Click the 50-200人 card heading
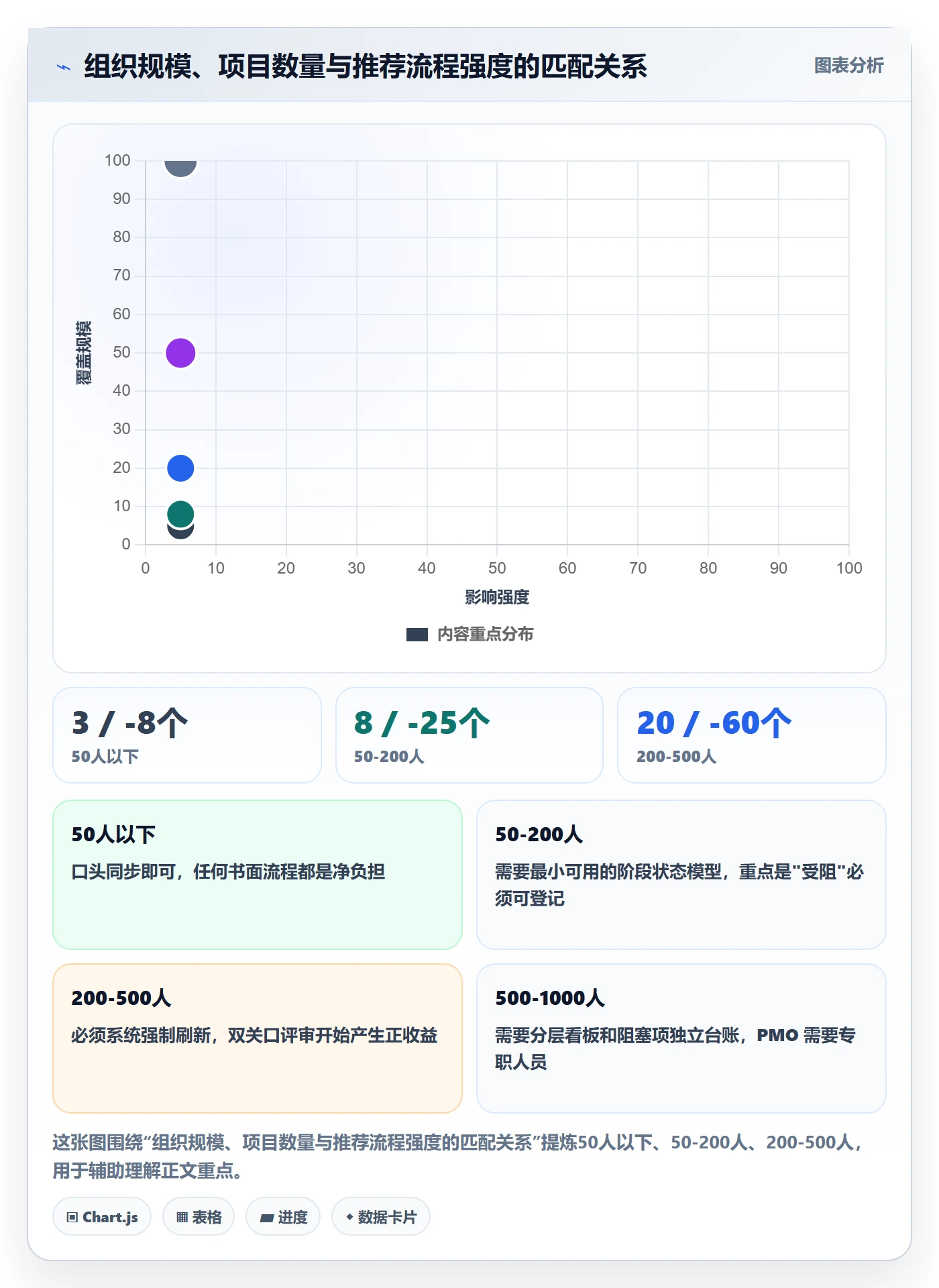Screen dimensions: 939x1288 [x=539, y=835]
